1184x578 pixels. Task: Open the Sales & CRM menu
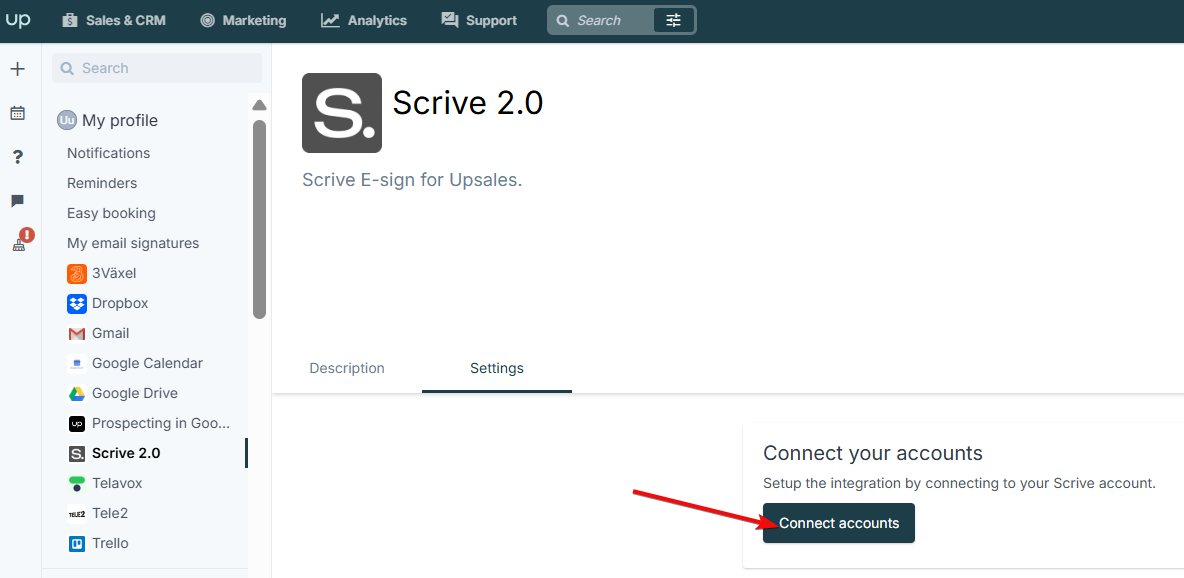(x=114, y=20)
